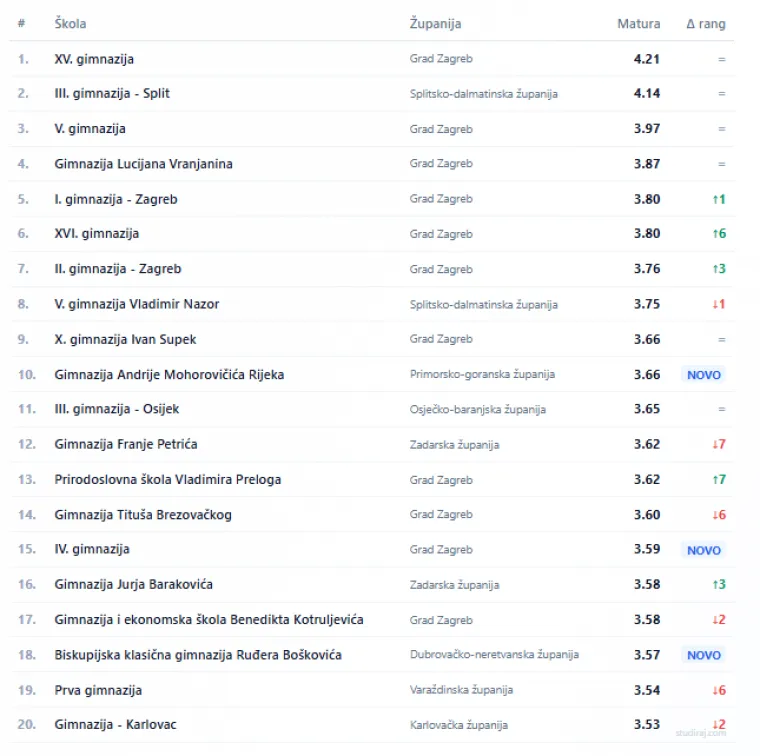Image resolution: width=760 pixels, height=756 pixels.
Task: Click the up-3 arrow for Gimnazija Jurja Barakovića
Action: tap(718, 584)
